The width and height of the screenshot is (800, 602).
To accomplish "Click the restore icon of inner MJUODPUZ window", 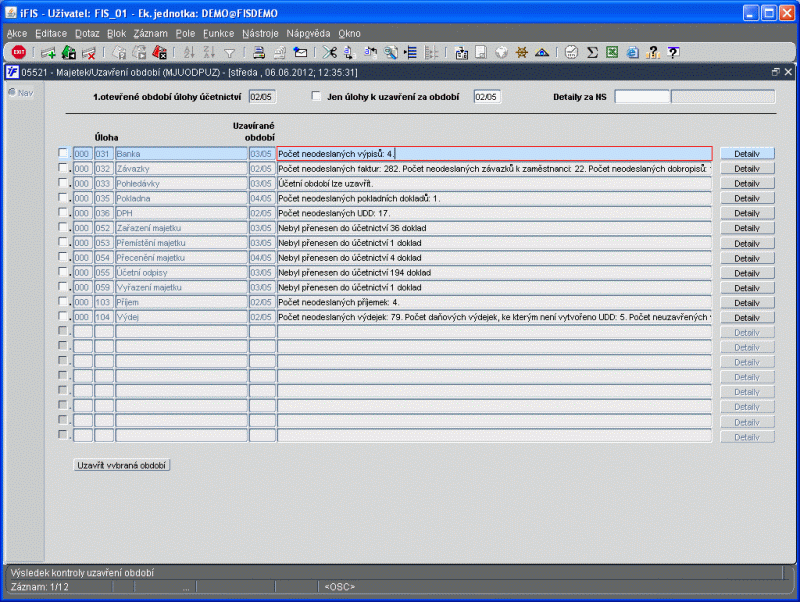I will coord(776,72).
